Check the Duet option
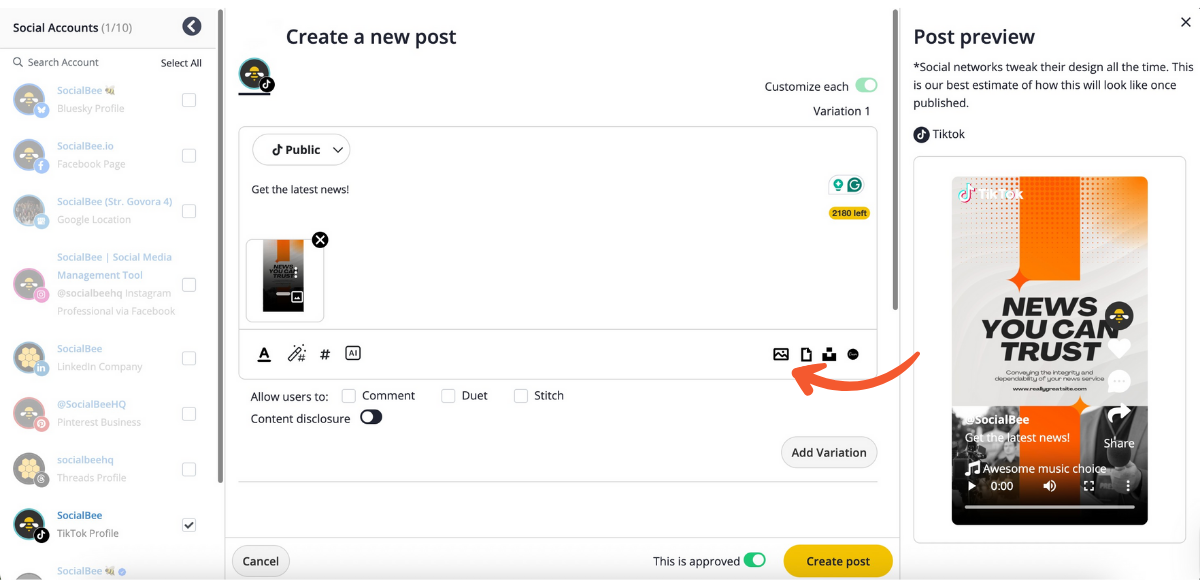 pos(448,396)
